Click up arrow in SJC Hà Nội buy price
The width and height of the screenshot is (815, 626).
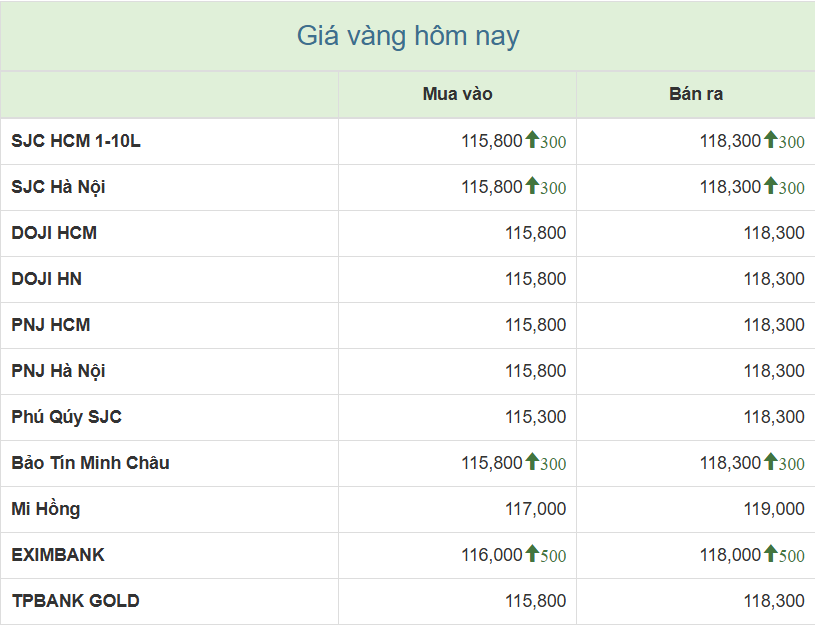click(x=532, y=187)
